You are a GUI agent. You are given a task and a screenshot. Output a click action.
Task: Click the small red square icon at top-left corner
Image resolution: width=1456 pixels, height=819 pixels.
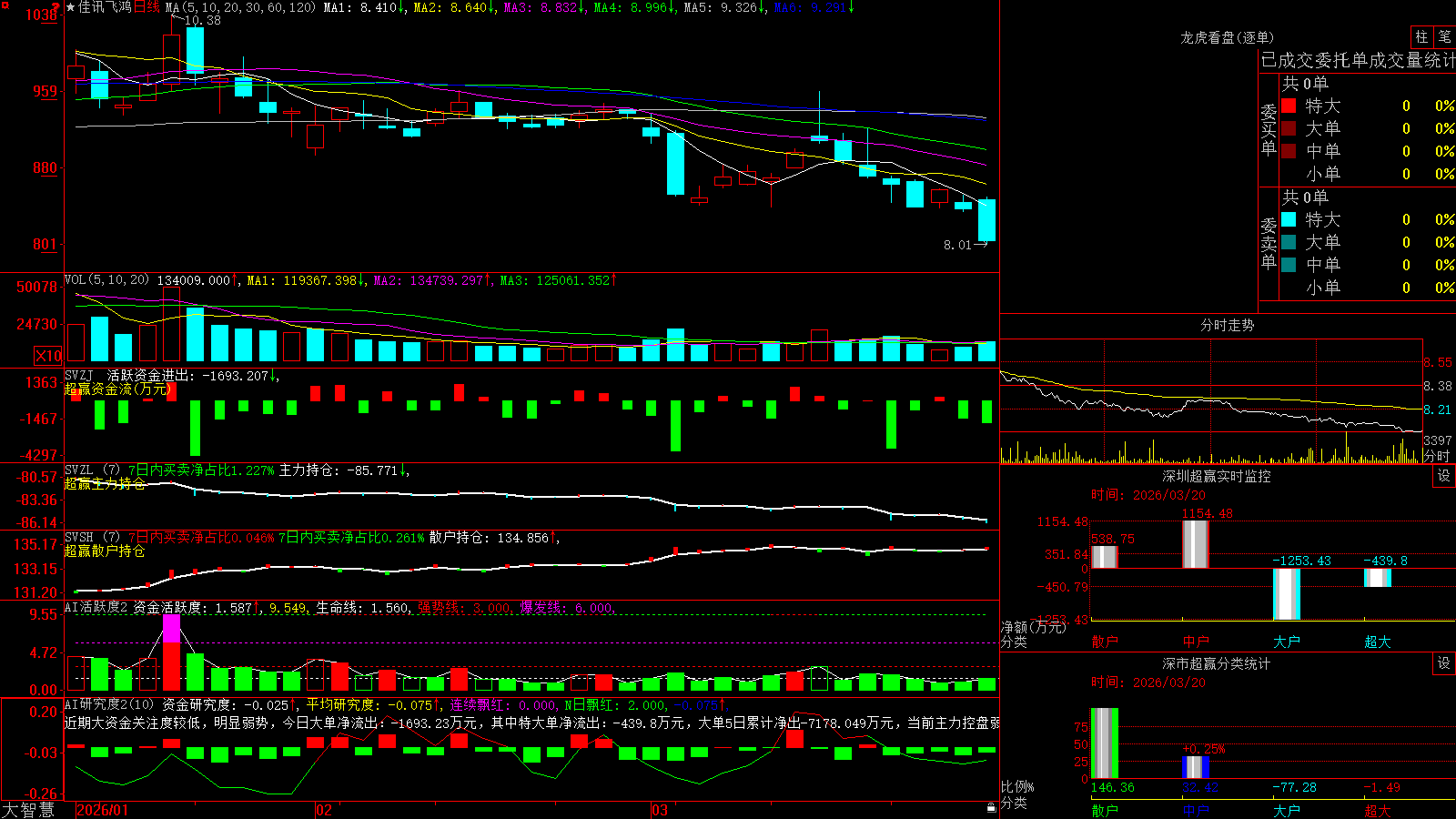click(5, 5)
